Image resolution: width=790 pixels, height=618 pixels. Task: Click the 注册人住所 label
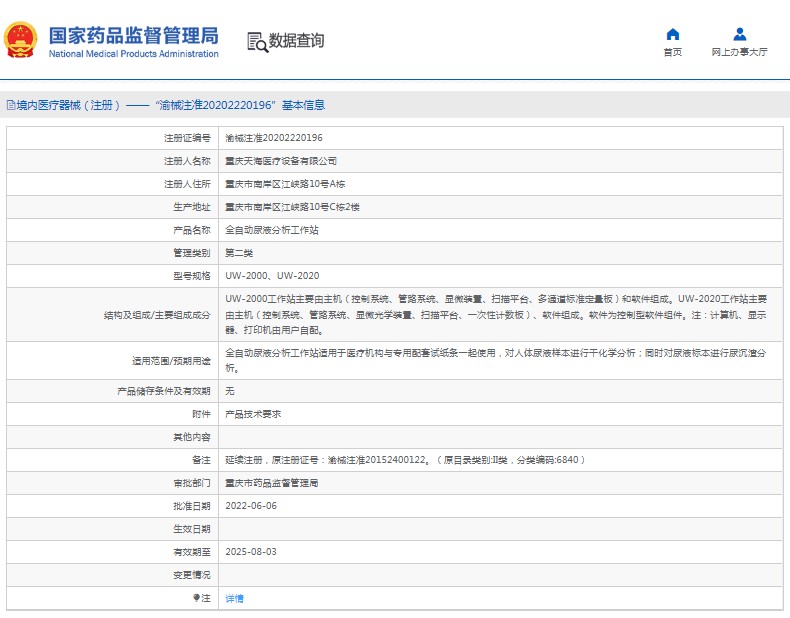[x=187, y=184]
